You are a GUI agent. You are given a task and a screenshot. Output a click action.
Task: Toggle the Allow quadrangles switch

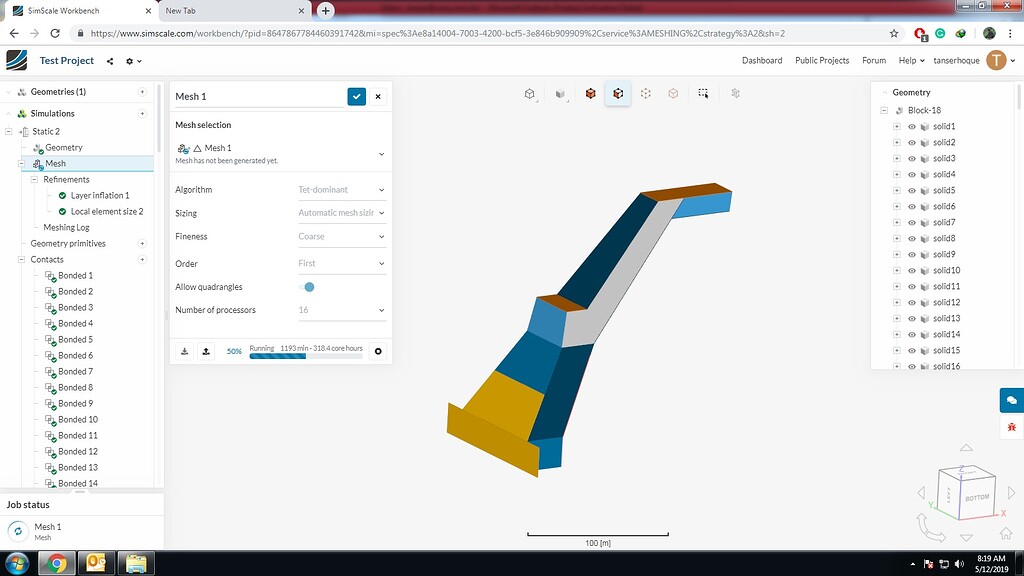point(309,286)
